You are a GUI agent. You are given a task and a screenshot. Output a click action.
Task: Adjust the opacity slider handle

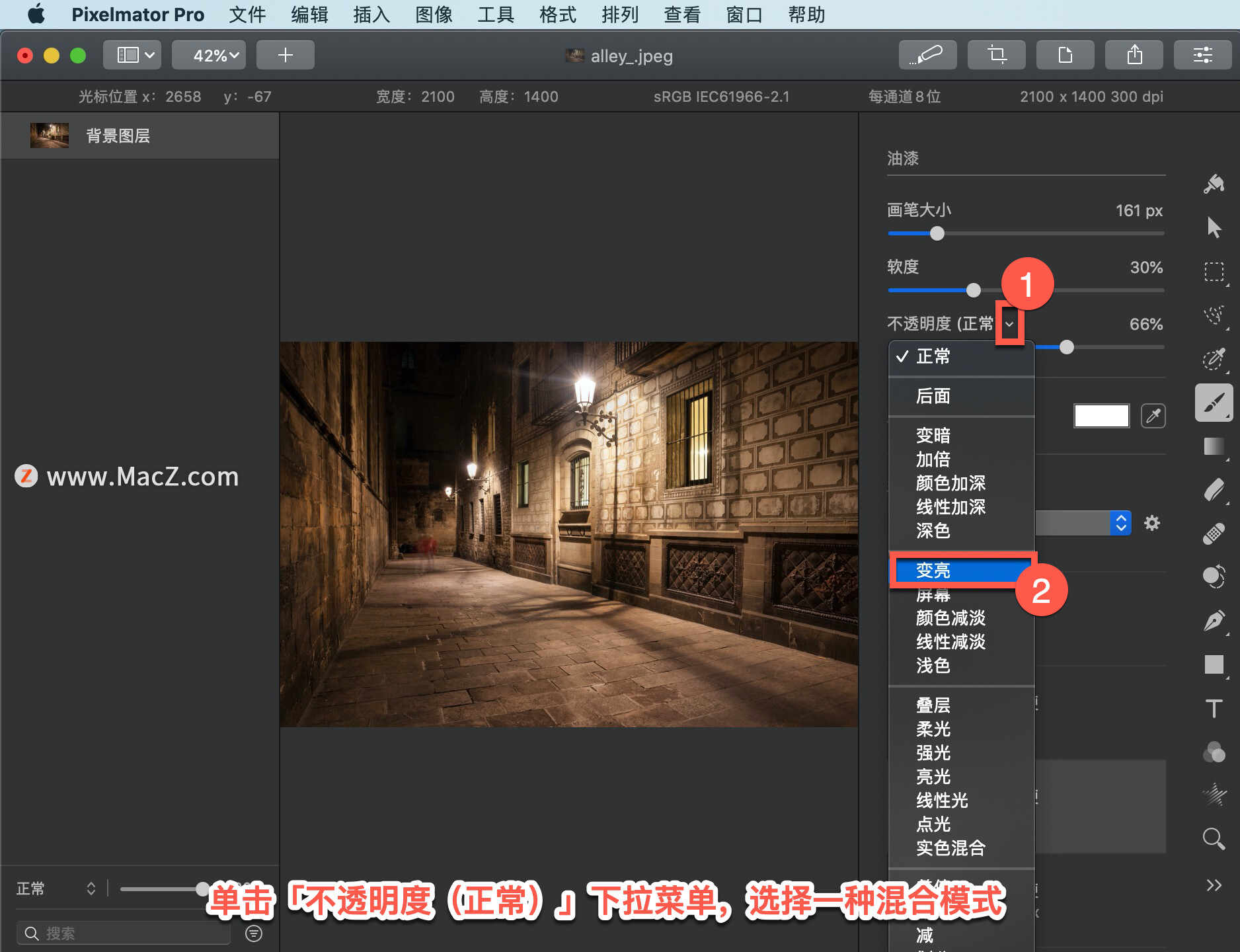(1067, 347)
